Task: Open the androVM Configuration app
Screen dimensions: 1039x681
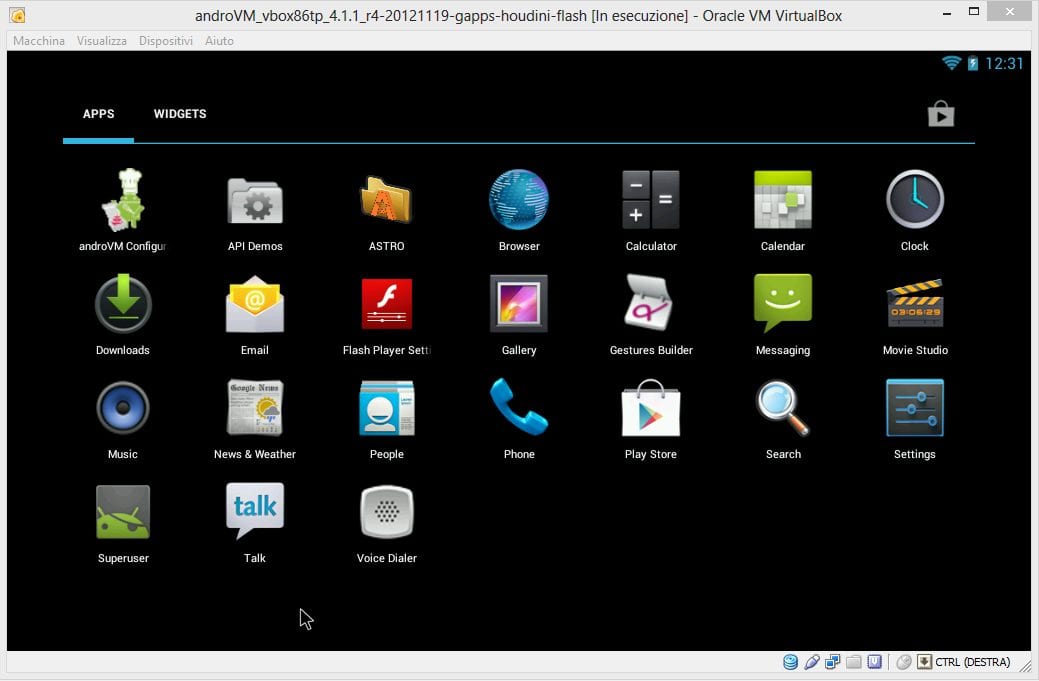Action: pos(123,200)
